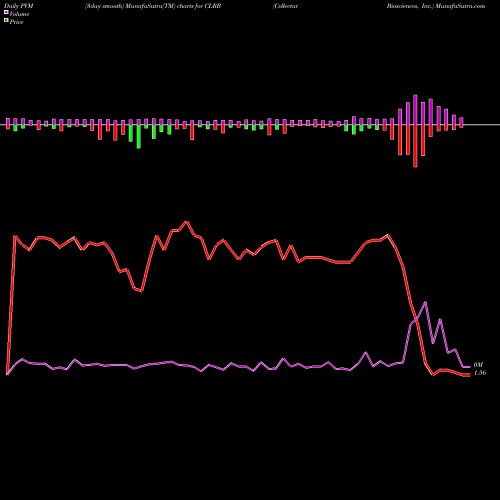The image size is (500, 500).
Task: Select the 'Volume' legend label
Action: [19, 14]
